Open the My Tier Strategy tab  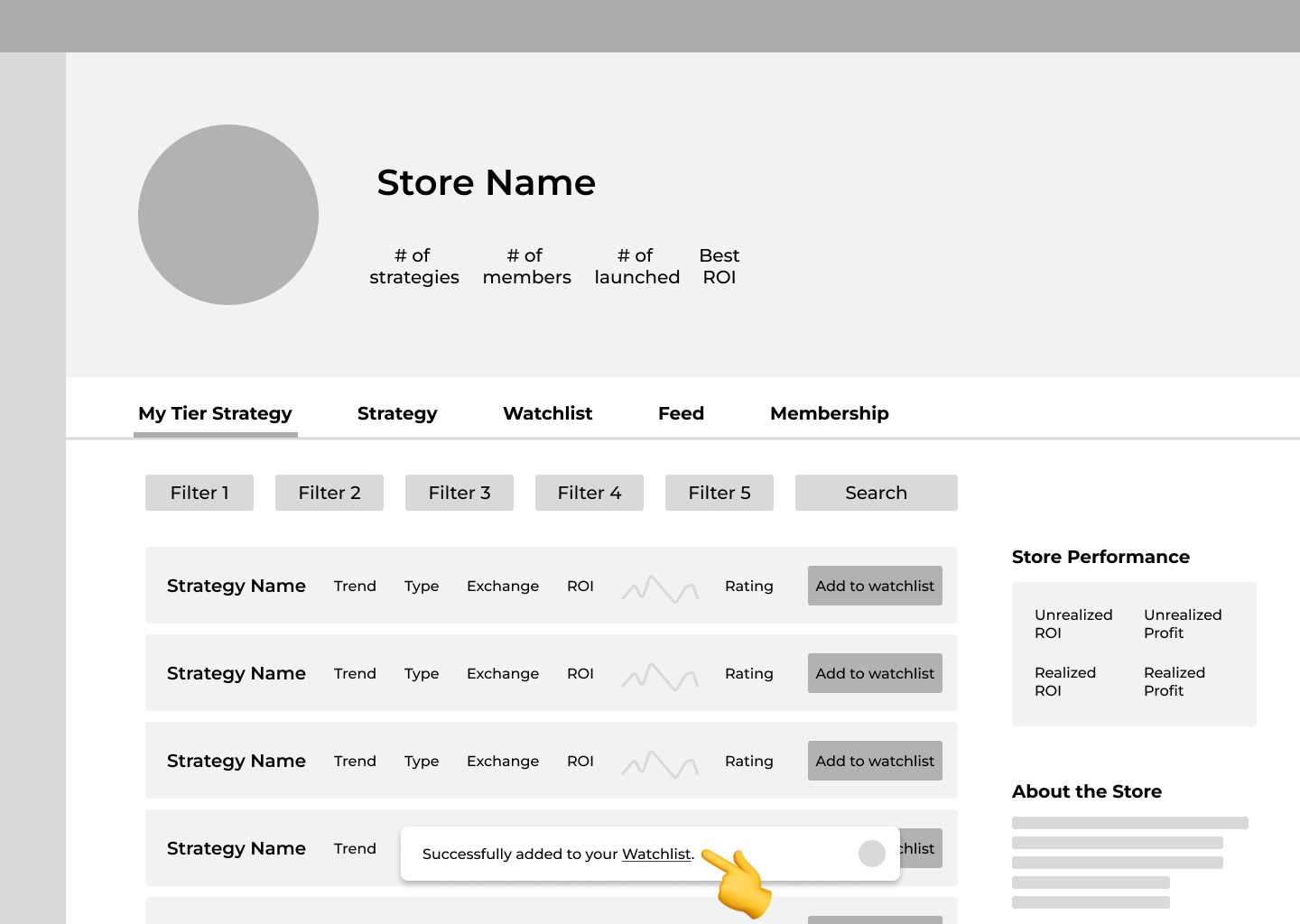pos(215,413)
